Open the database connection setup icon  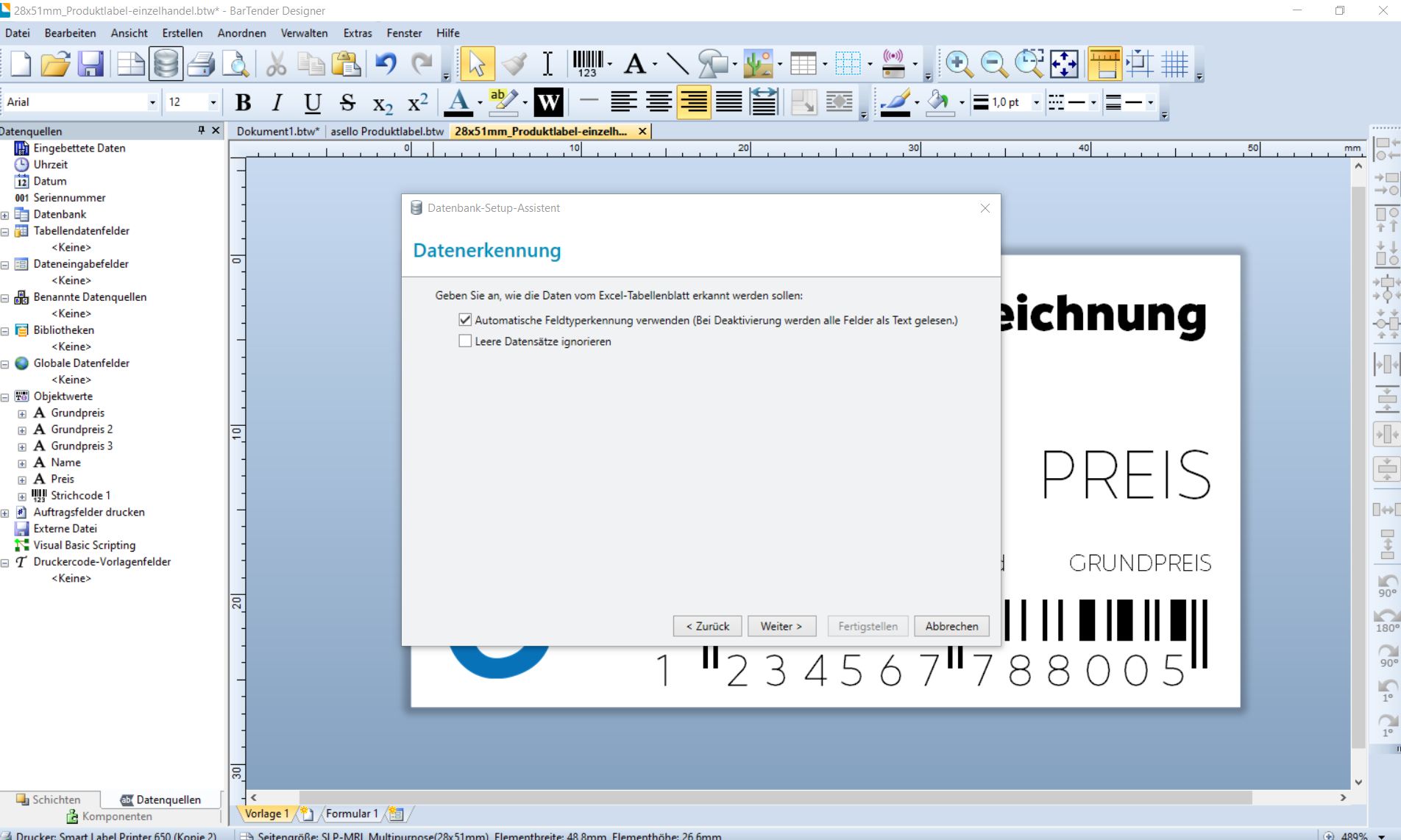pyautogui.click(x=166, y=65)
